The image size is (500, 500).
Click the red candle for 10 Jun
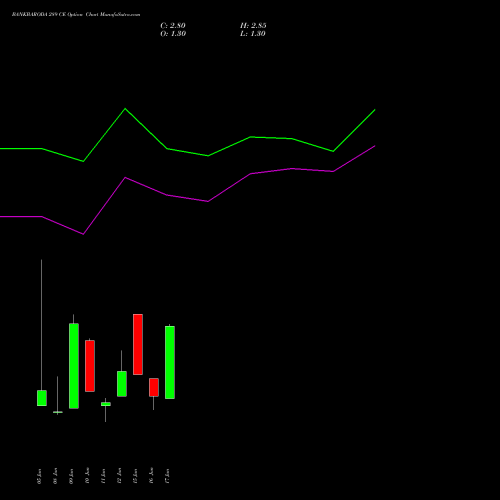click(90, 366)
